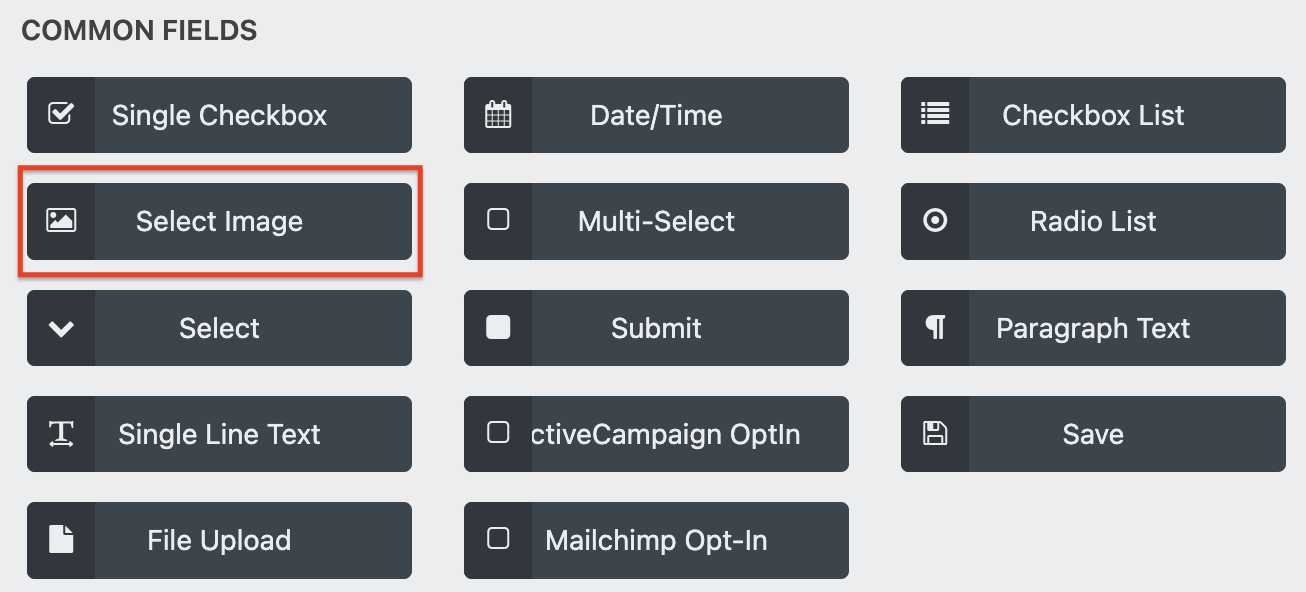
Task: Select the document icon on File Upload field
Action: pyautogui.click(x=60, y=540)
